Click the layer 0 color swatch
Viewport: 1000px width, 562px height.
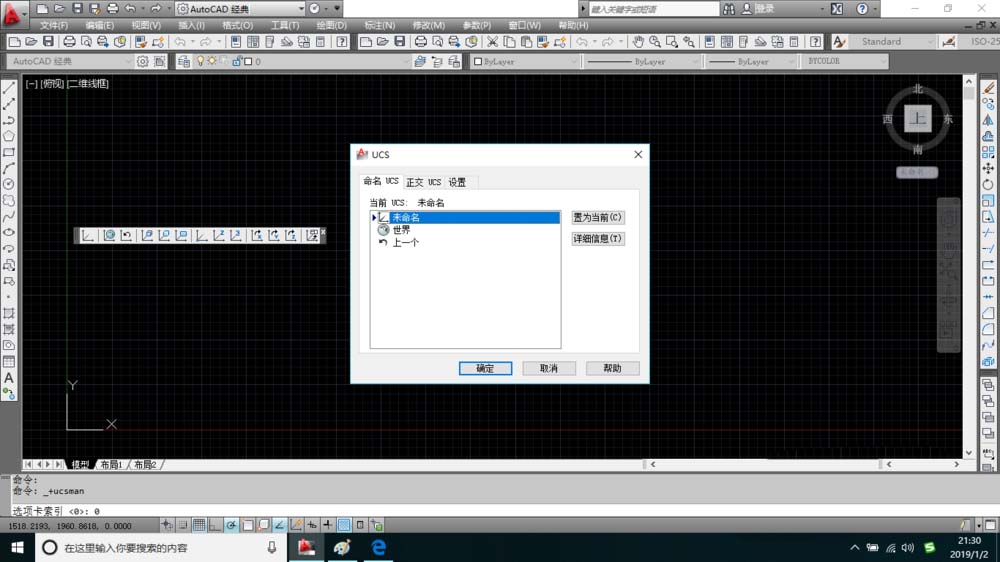tap(248, 61)
